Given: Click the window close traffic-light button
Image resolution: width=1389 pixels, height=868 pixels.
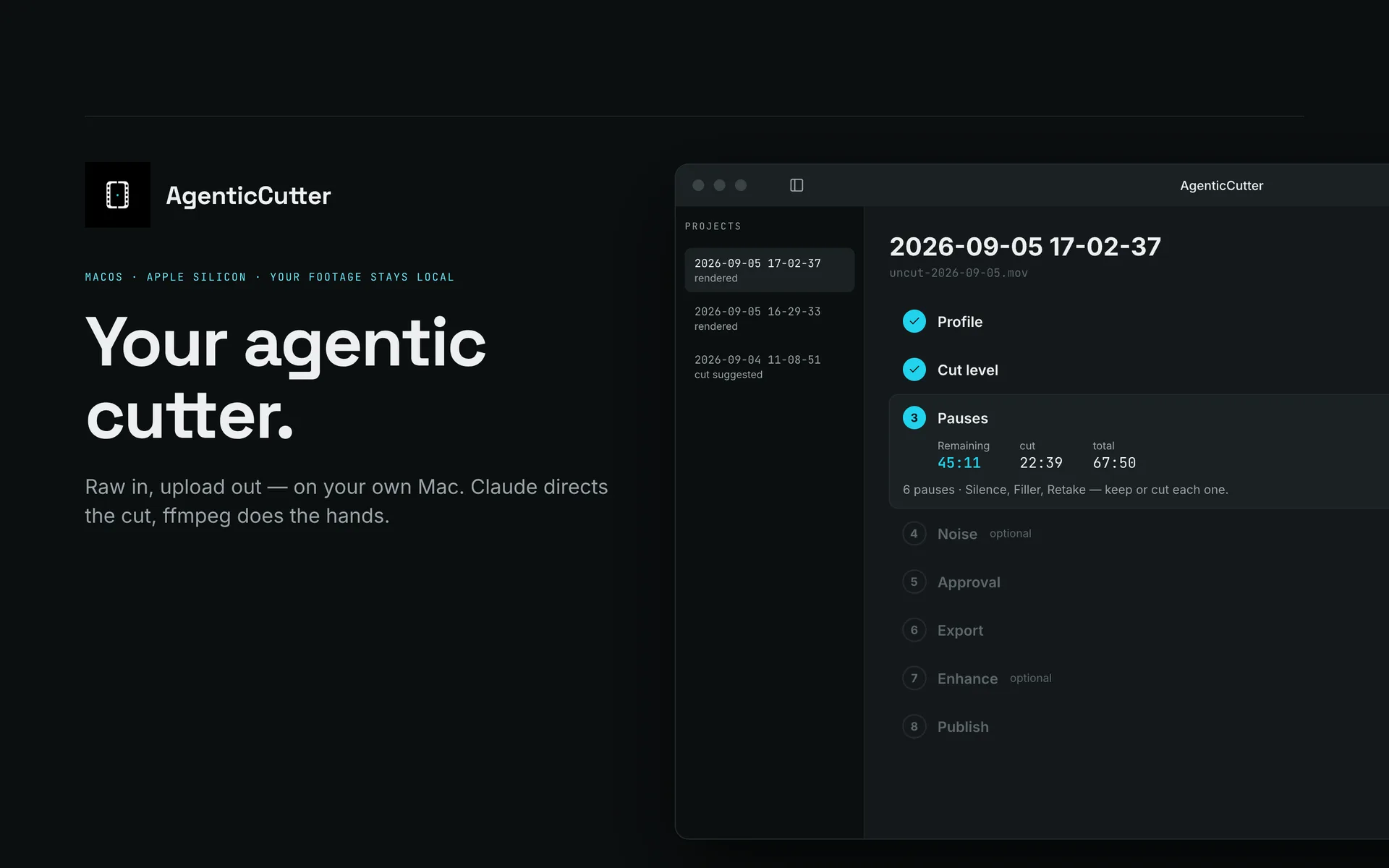Looking at the screenshot, I should 698,185.
